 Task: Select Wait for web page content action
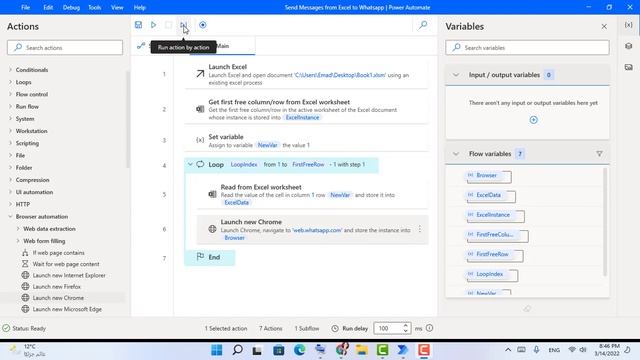[66, 264]
